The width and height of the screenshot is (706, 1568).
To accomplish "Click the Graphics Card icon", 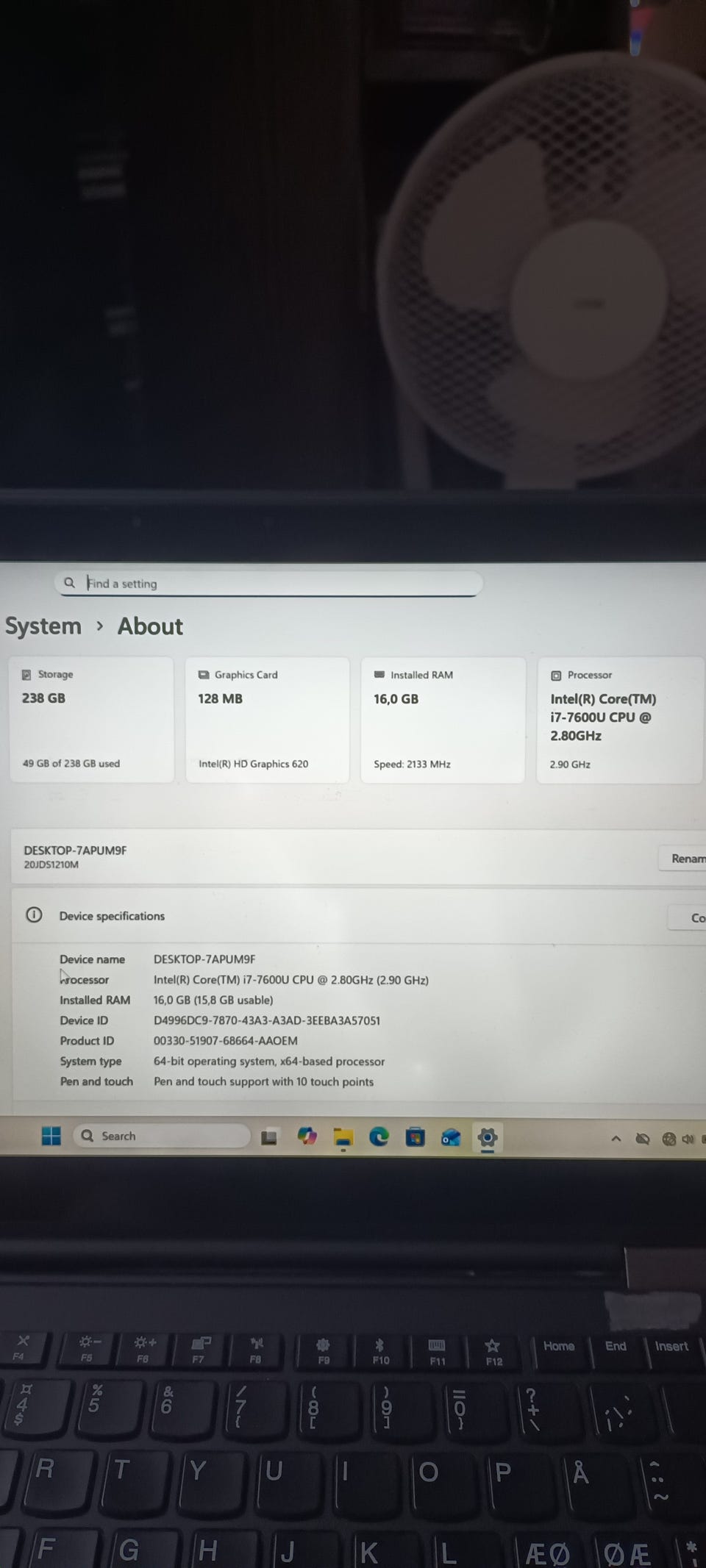I will click(x=204, y=675).
